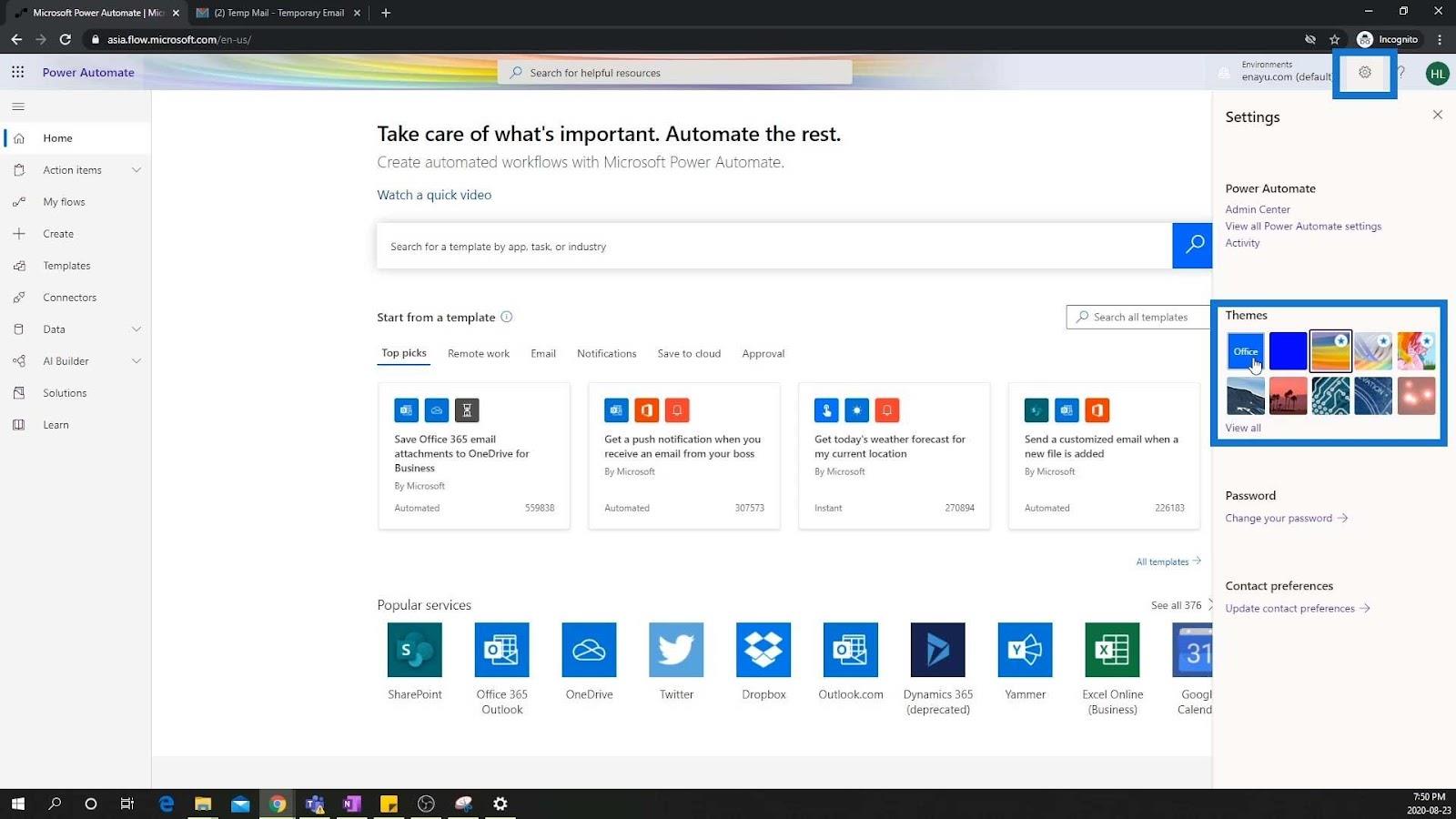
Task: Switch to the Remote work tab
Action: [x=479, y=353]
